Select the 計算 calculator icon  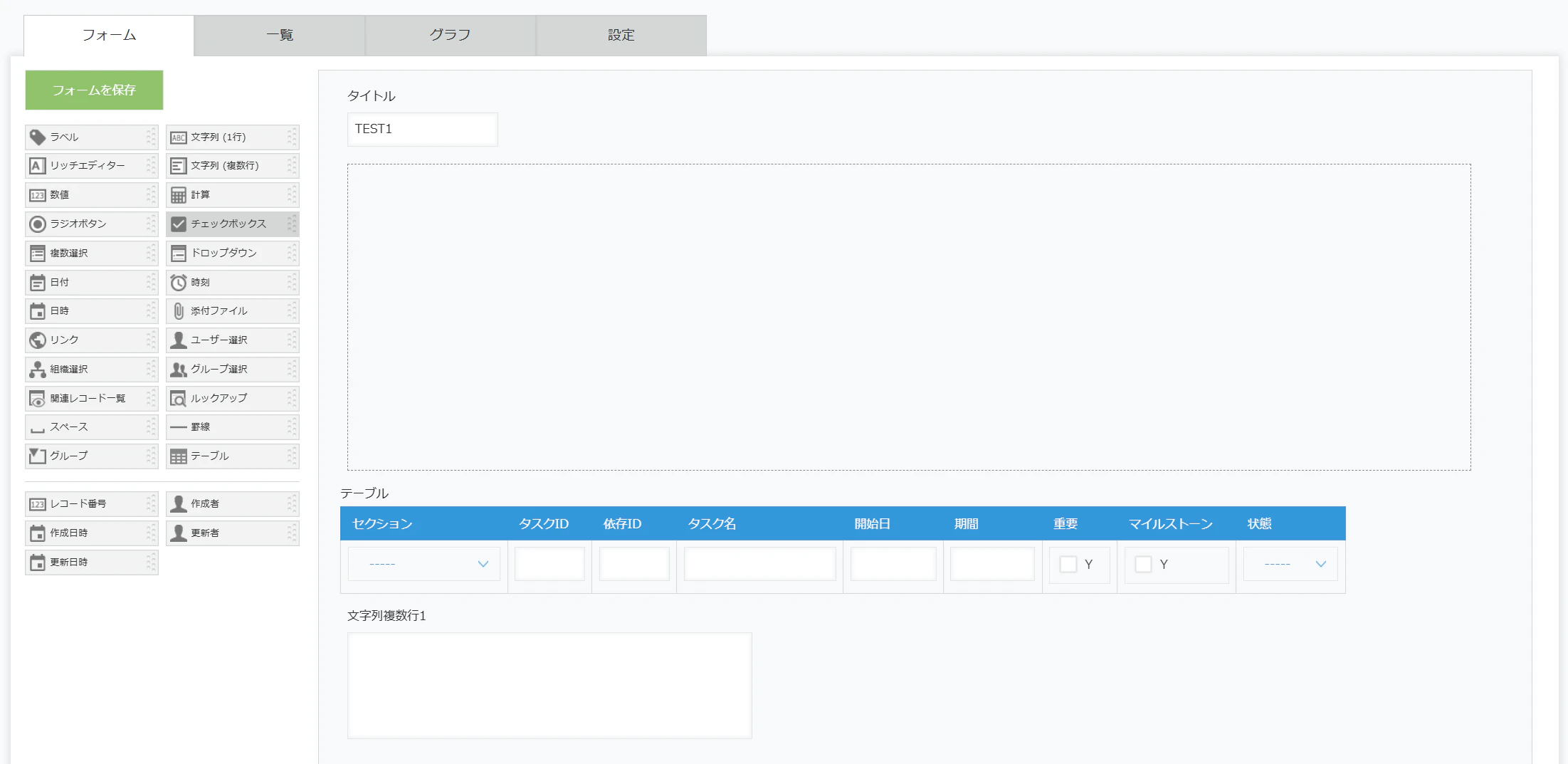[179, 195]
